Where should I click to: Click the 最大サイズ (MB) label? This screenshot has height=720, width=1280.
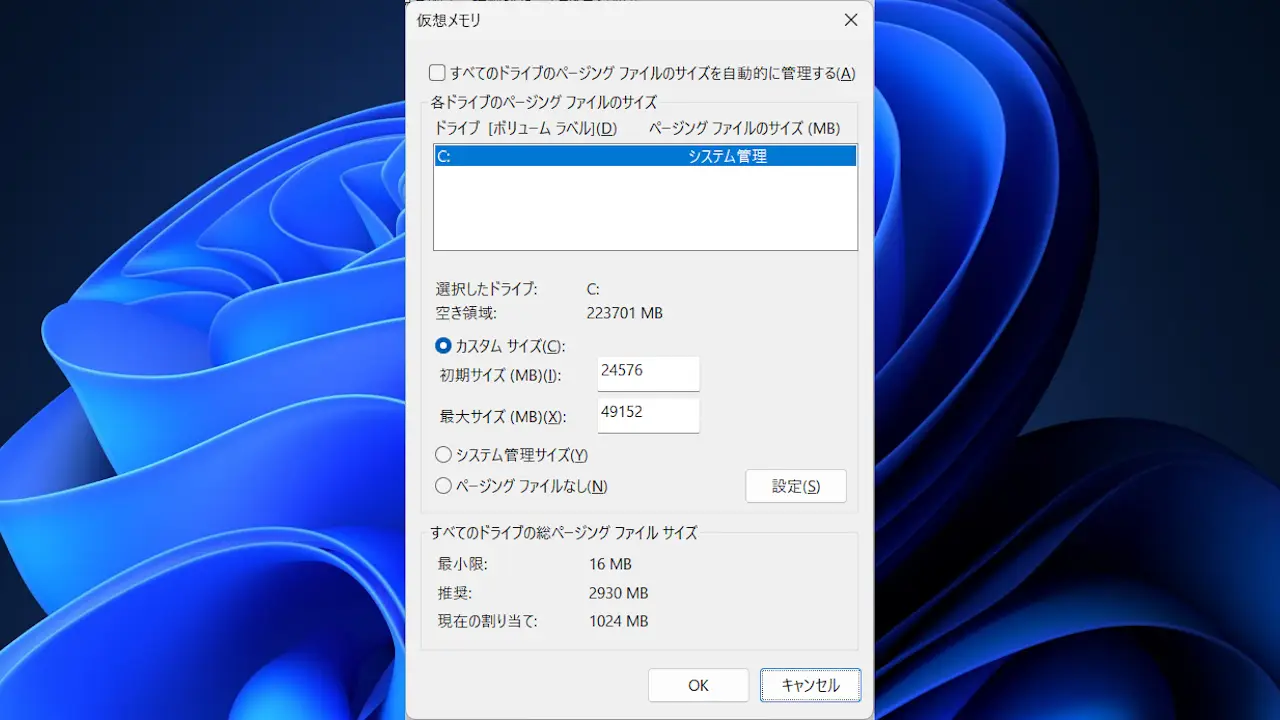[x=502, y=417]
